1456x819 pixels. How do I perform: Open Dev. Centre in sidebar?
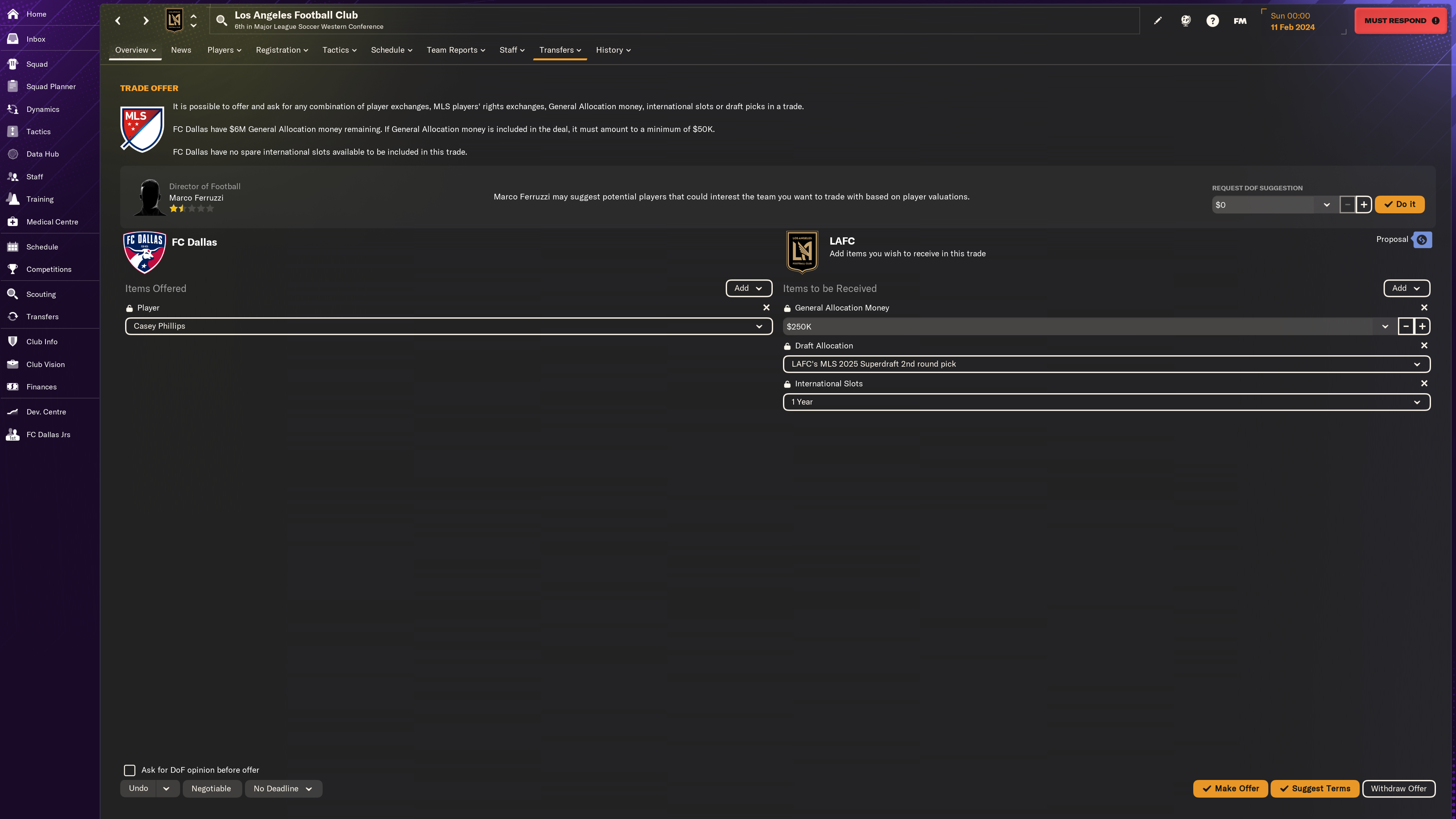[46, 412]
